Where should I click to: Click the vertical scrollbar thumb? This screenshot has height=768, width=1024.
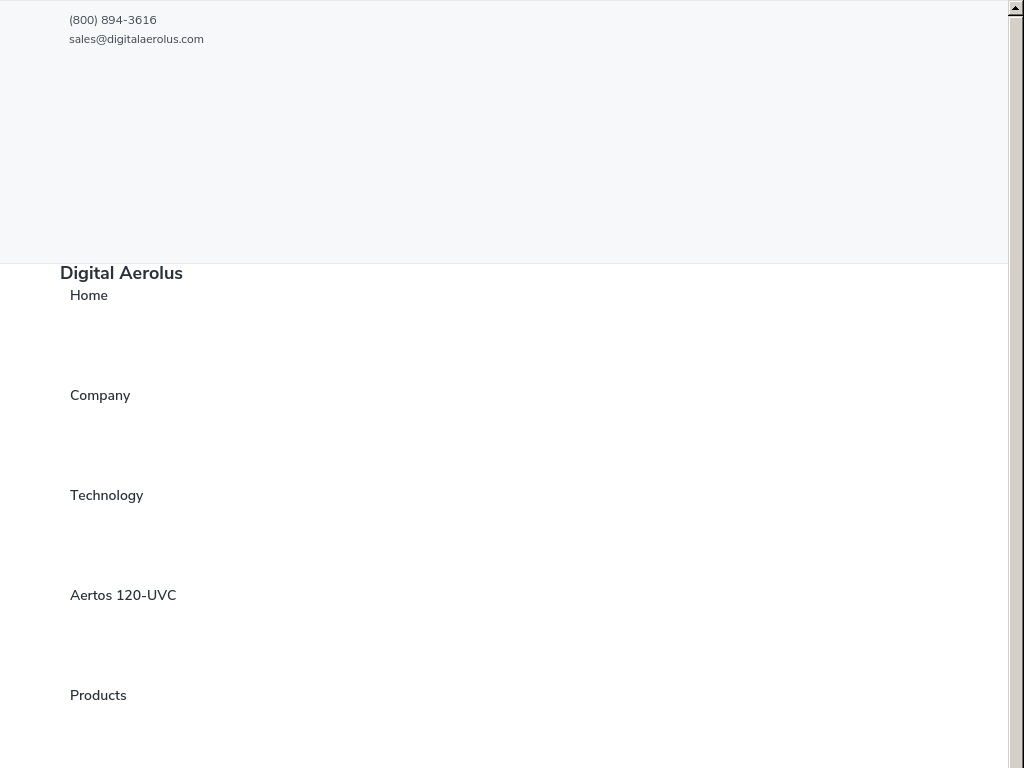click(x=1016, y=392)
